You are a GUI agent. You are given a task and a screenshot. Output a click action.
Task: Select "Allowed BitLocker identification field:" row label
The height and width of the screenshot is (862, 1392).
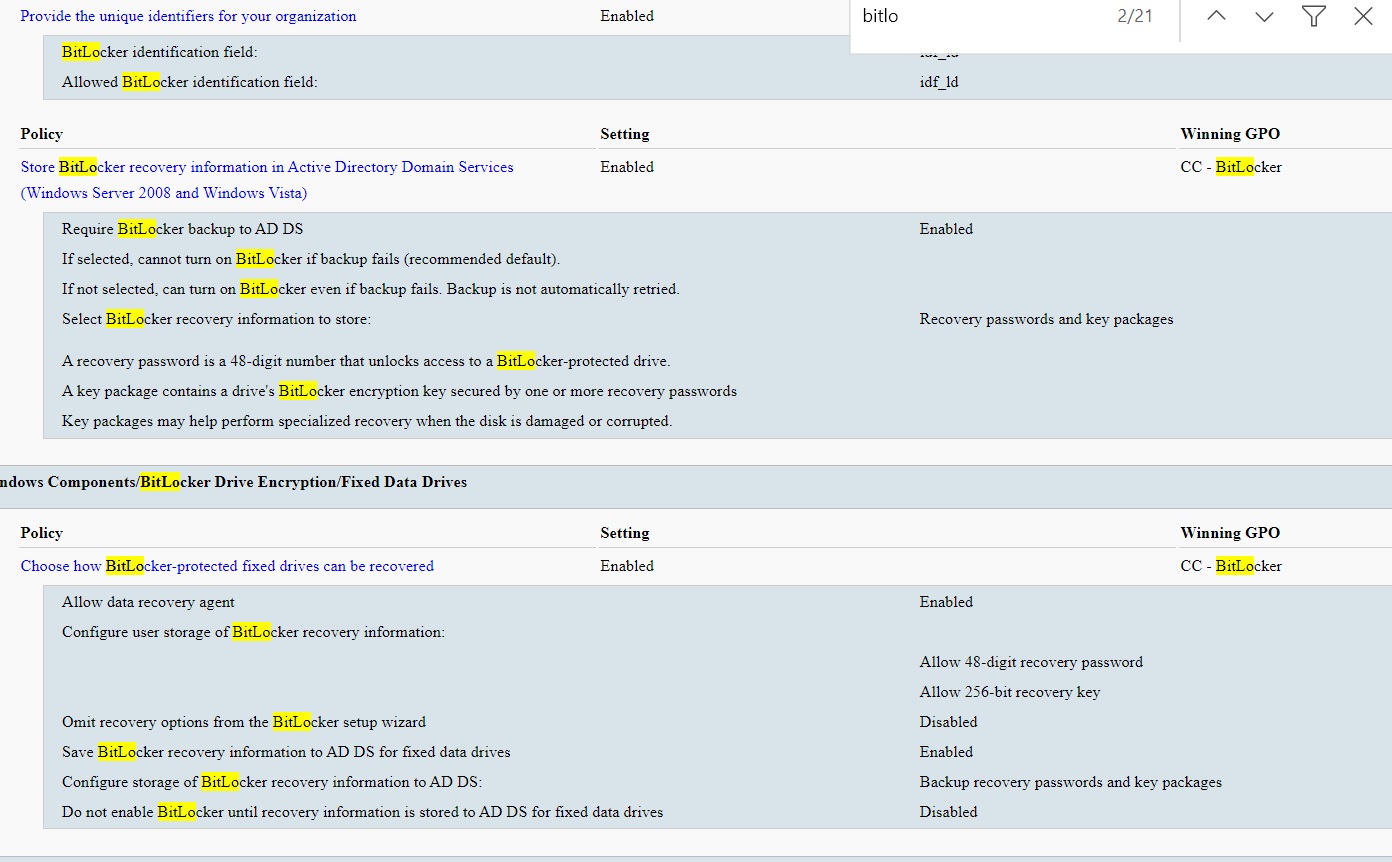190,82
